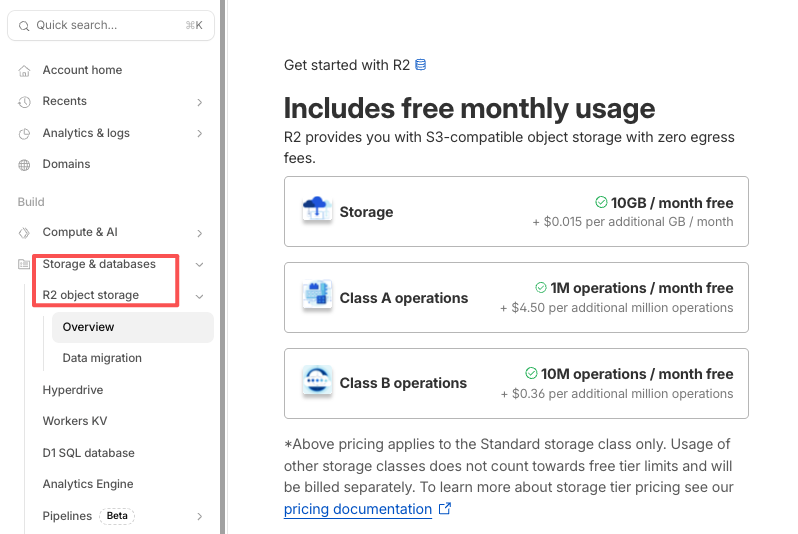Click the Domains globe icon

[24, 165]
